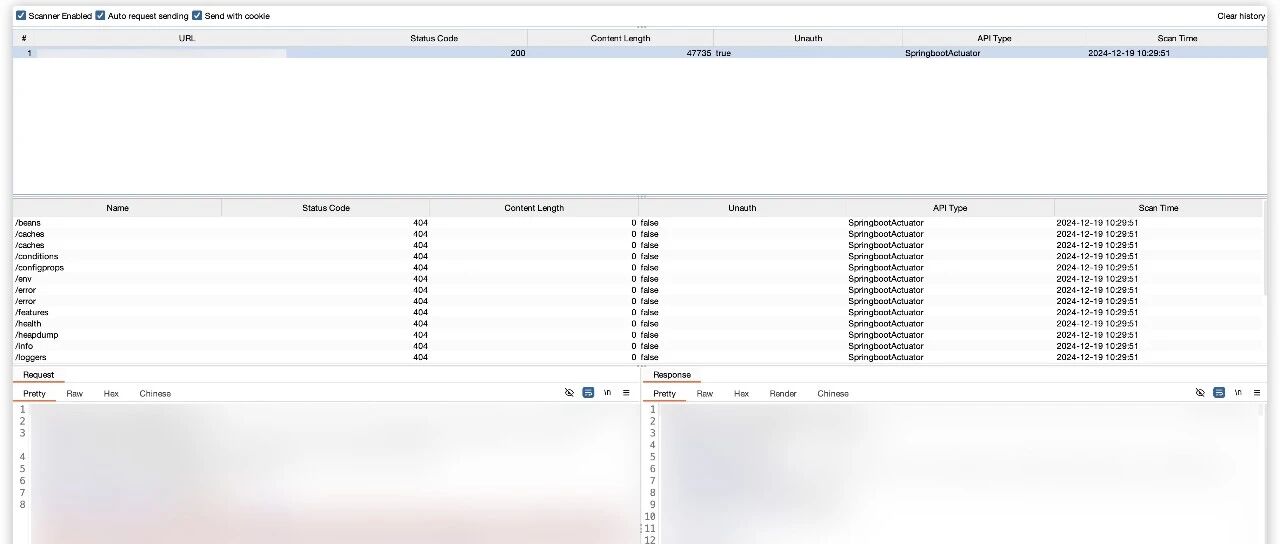Switch Request view to Raw
Image resolution: width=1280 pixels, height=544 pixels.
[x=75, y=393]
